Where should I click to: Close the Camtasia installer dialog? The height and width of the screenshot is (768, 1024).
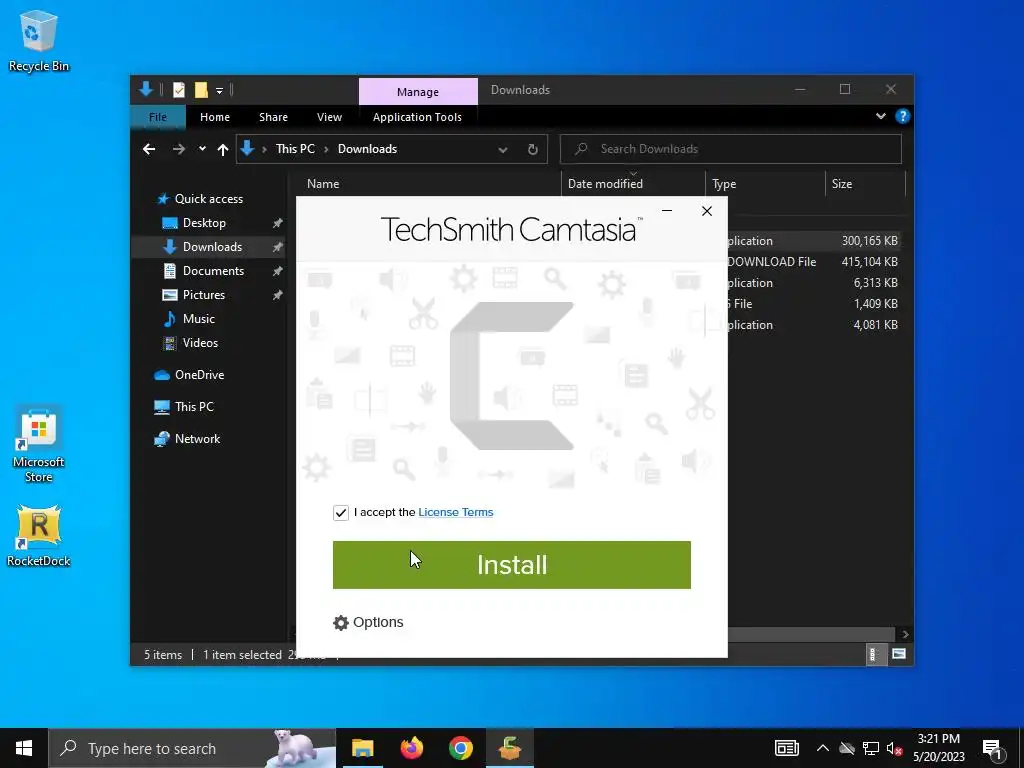[707, 211]
